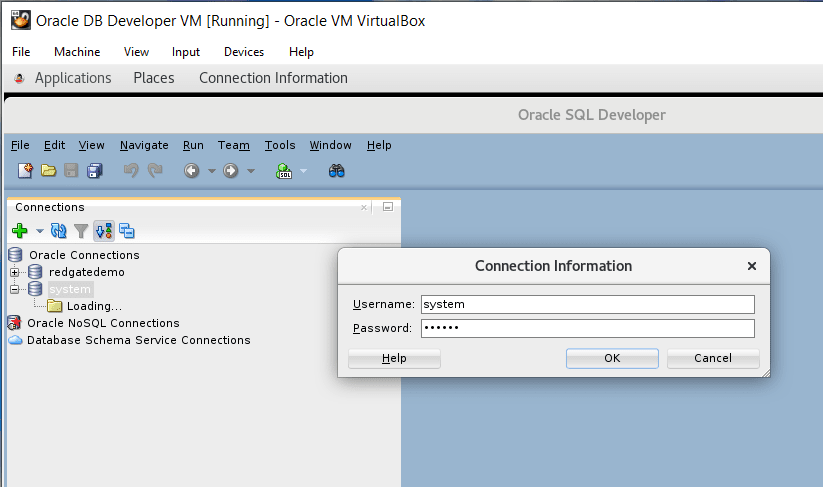Click OK in Connection Information dialog
Viewport: 823px width, 487px height.
(x=612, y=358)
